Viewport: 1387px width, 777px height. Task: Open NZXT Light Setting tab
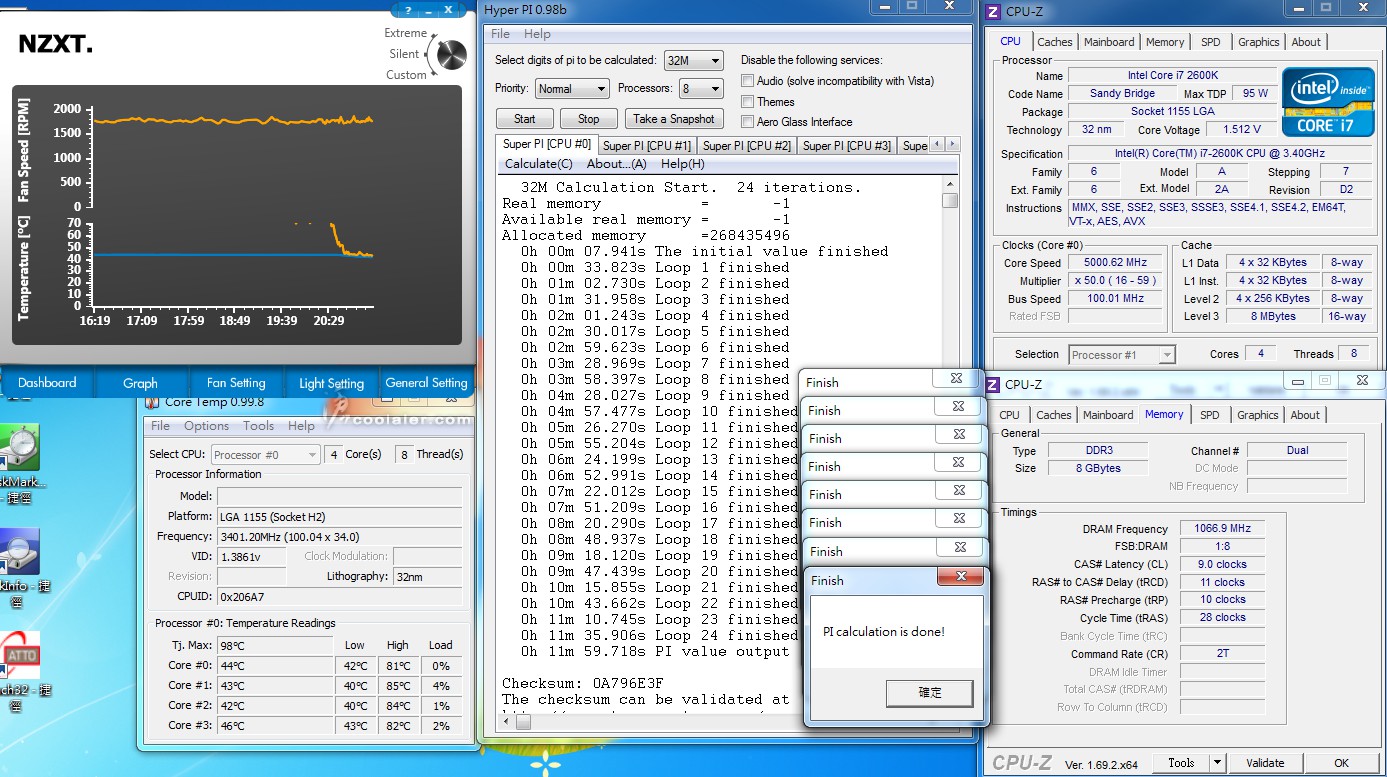(x=331, y=383)
